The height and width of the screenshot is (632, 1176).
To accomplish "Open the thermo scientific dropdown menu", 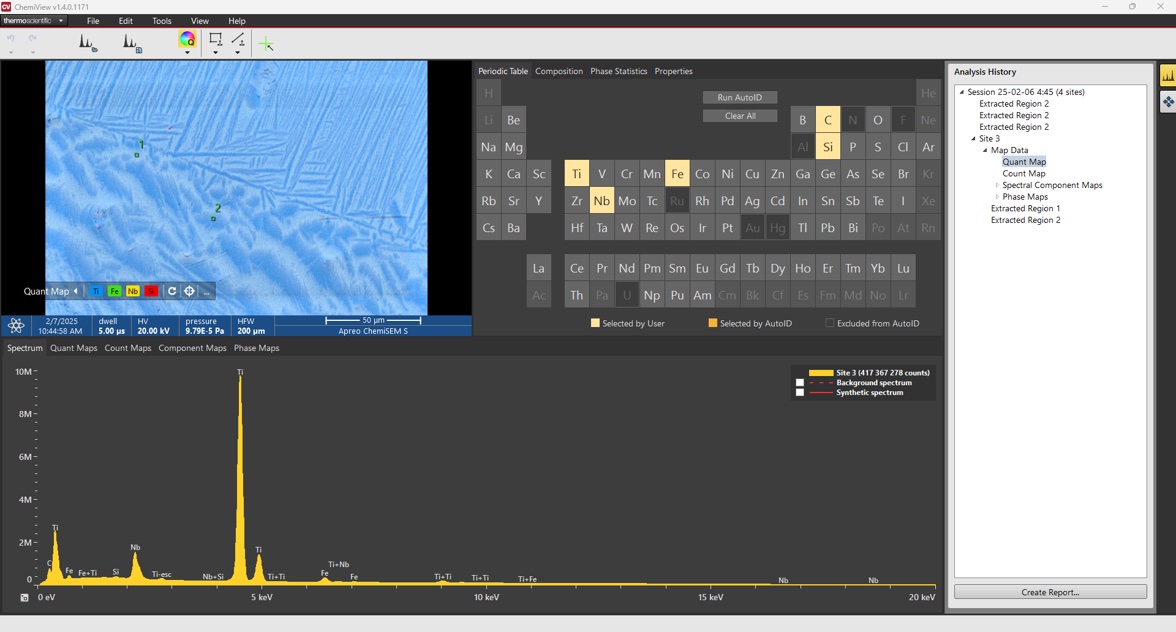I will tap(34, 20).
